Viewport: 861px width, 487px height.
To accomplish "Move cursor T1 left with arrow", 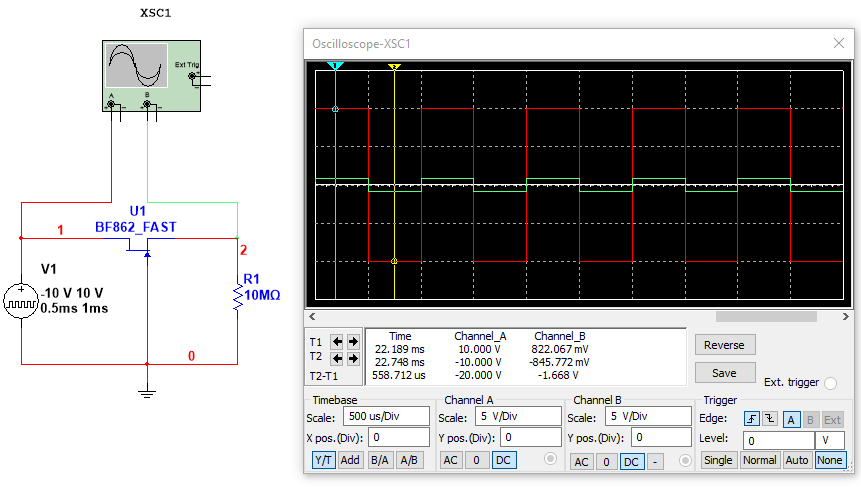I will (337, 342).
